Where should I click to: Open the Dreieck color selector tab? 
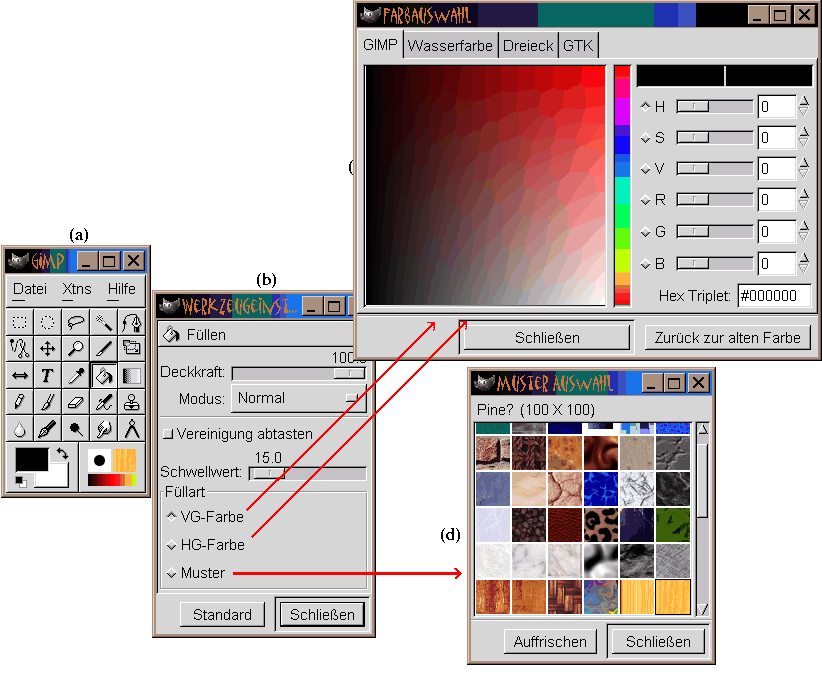coord(527,45)
